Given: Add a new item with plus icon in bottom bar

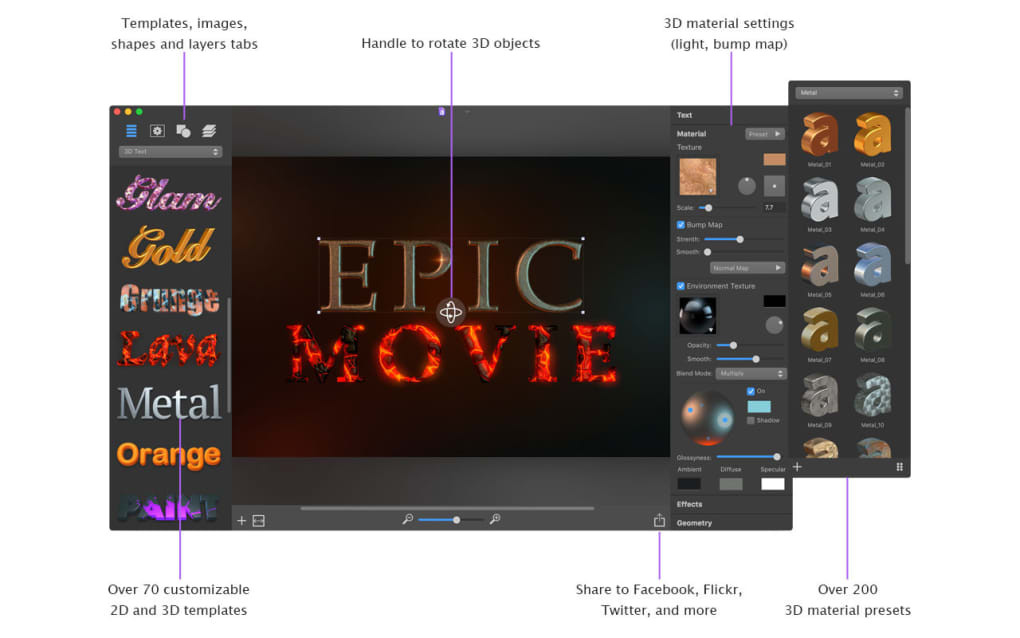Looking at the screenshot, I should (x=241, y=520).
